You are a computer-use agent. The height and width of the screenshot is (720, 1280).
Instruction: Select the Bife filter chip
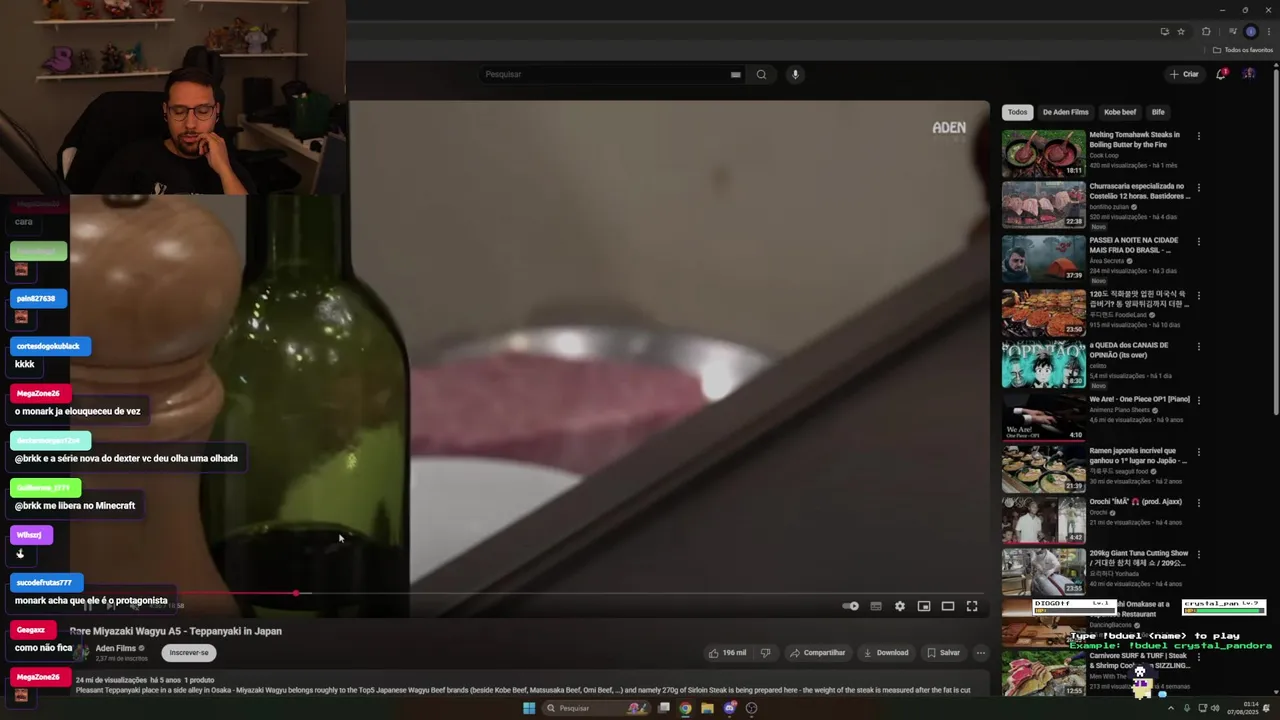(1158, 112)
